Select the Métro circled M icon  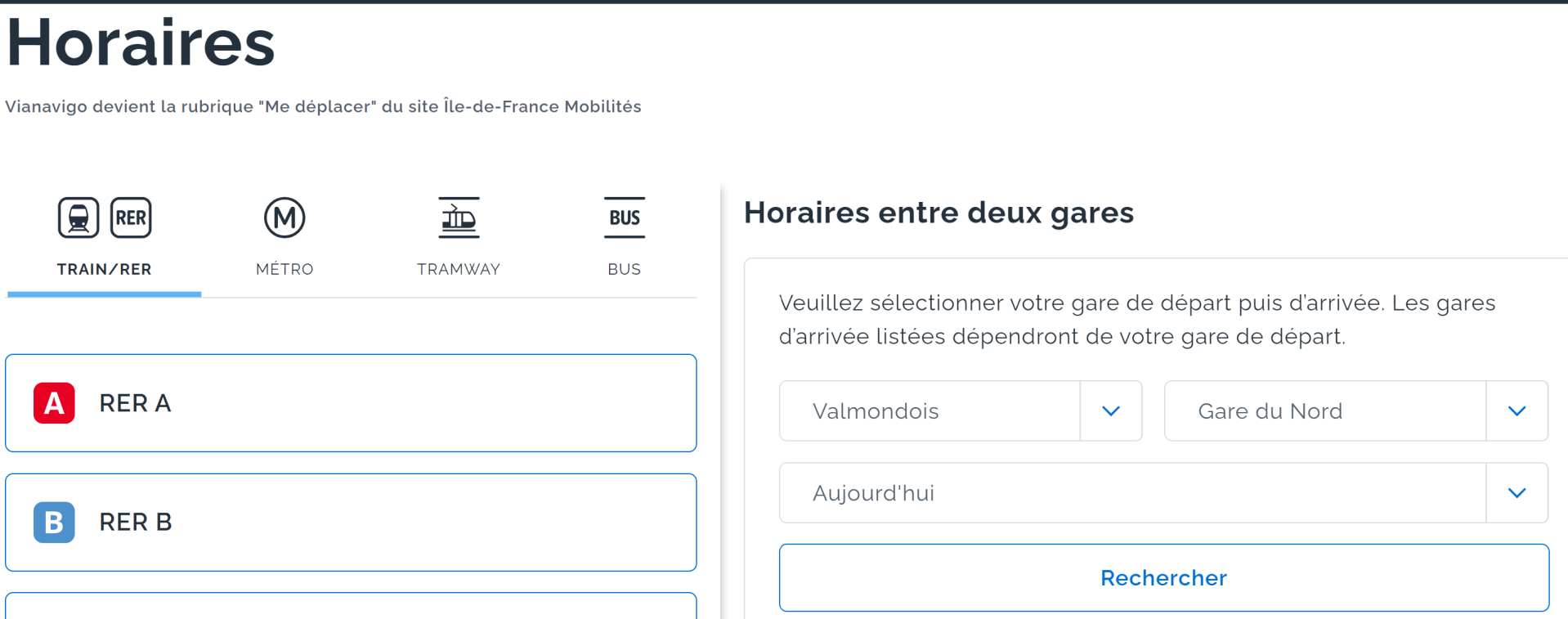(x=284, y=218)
